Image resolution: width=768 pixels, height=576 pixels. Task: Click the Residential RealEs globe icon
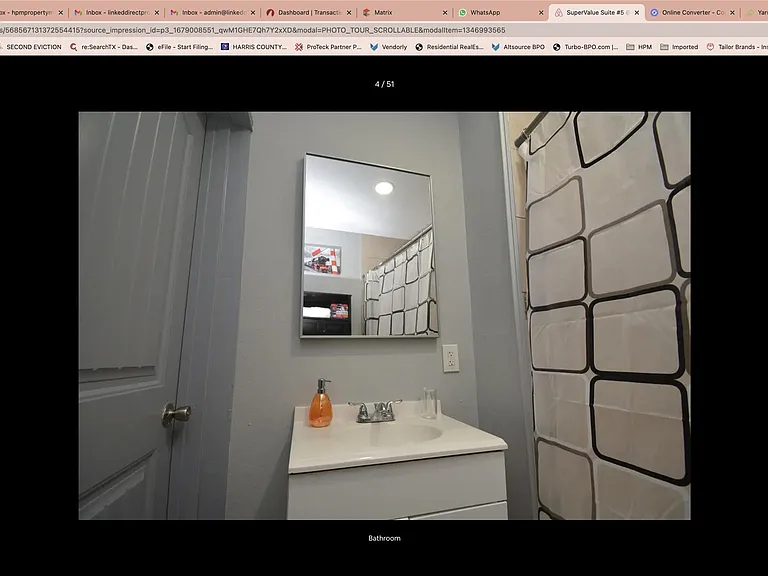coord(419,47)
